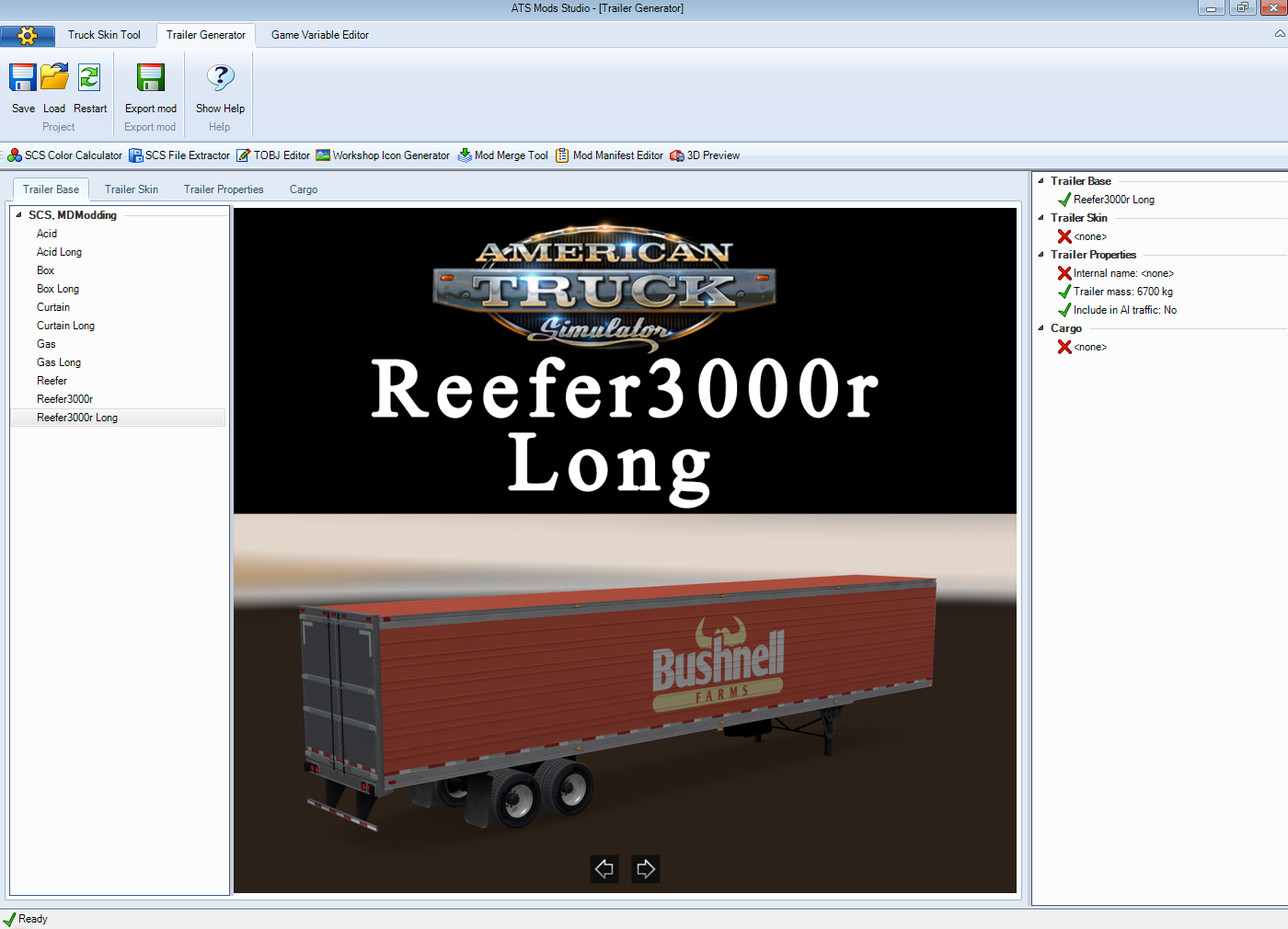Click the red X next to Trailer Skin none

click(x=1064, y=236)
